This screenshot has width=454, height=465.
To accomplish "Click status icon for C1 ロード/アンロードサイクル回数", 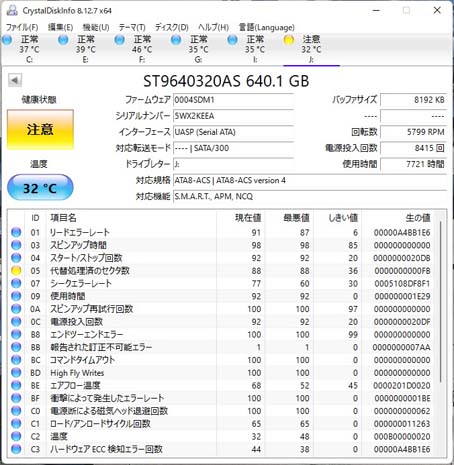I will coord(16,424).
